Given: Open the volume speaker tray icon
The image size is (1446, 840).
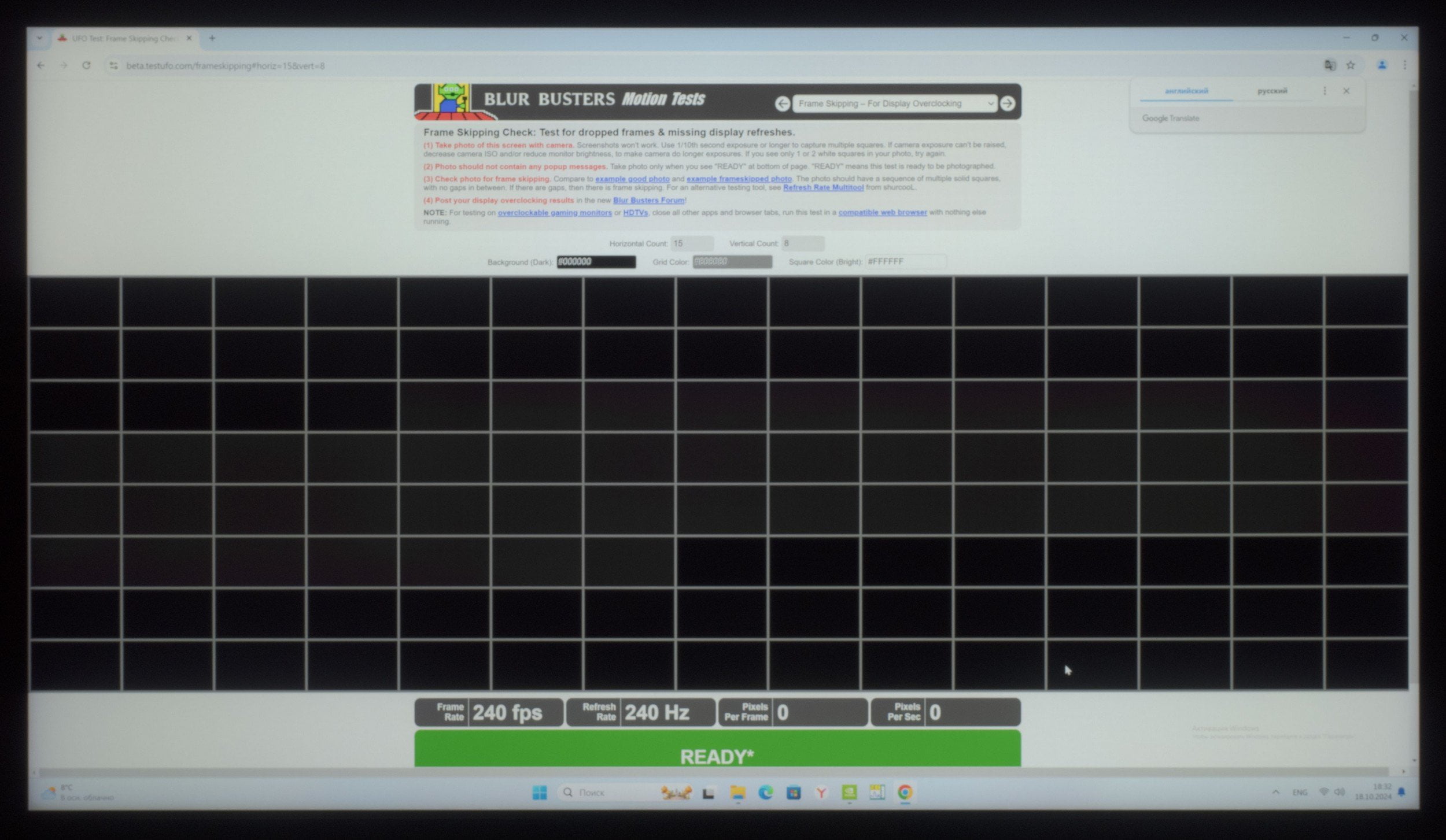Looking at the screenshot, I should pos(1339,793).
